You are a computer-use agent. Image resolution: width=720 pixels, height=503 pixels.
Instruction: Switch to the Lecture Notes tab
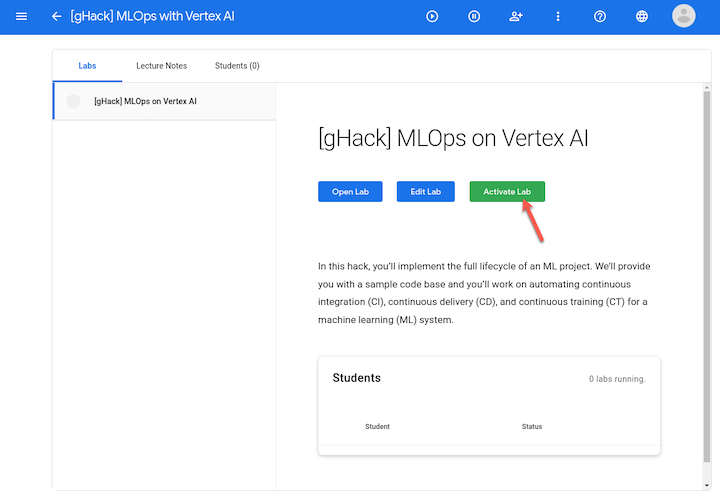[x=161, y=66]
